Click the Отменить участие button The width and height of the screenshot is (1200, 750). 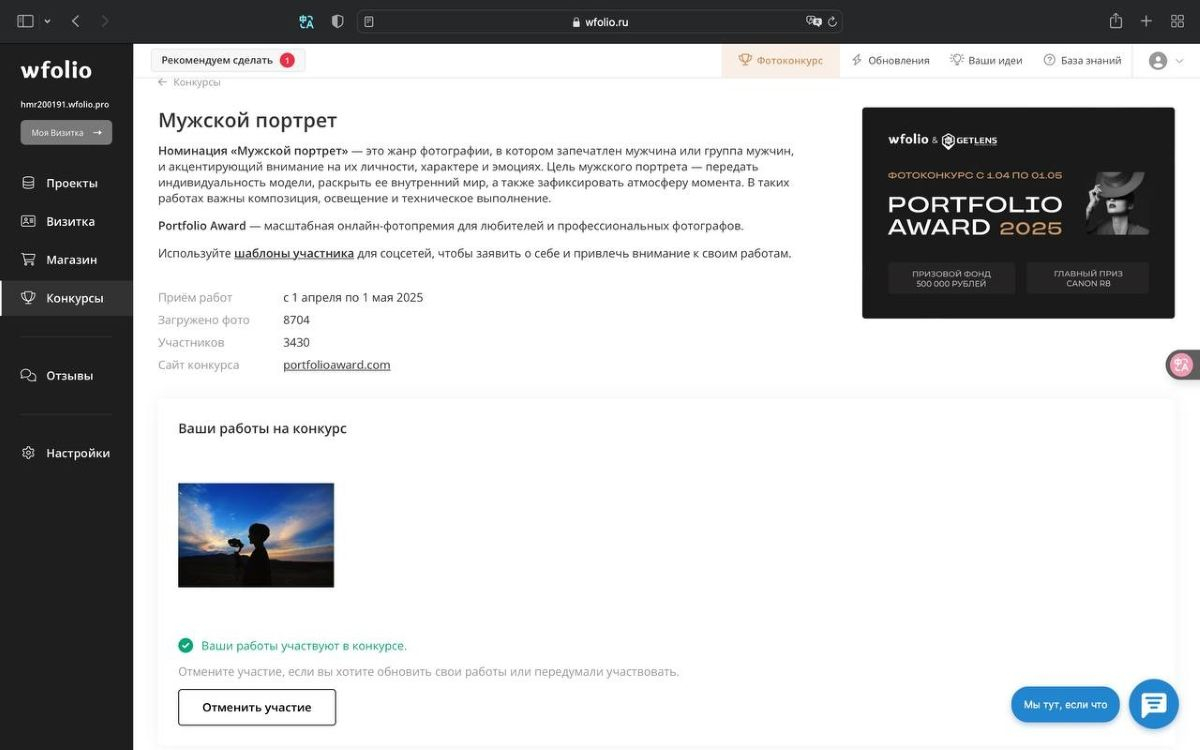click(x=257, y=707)
